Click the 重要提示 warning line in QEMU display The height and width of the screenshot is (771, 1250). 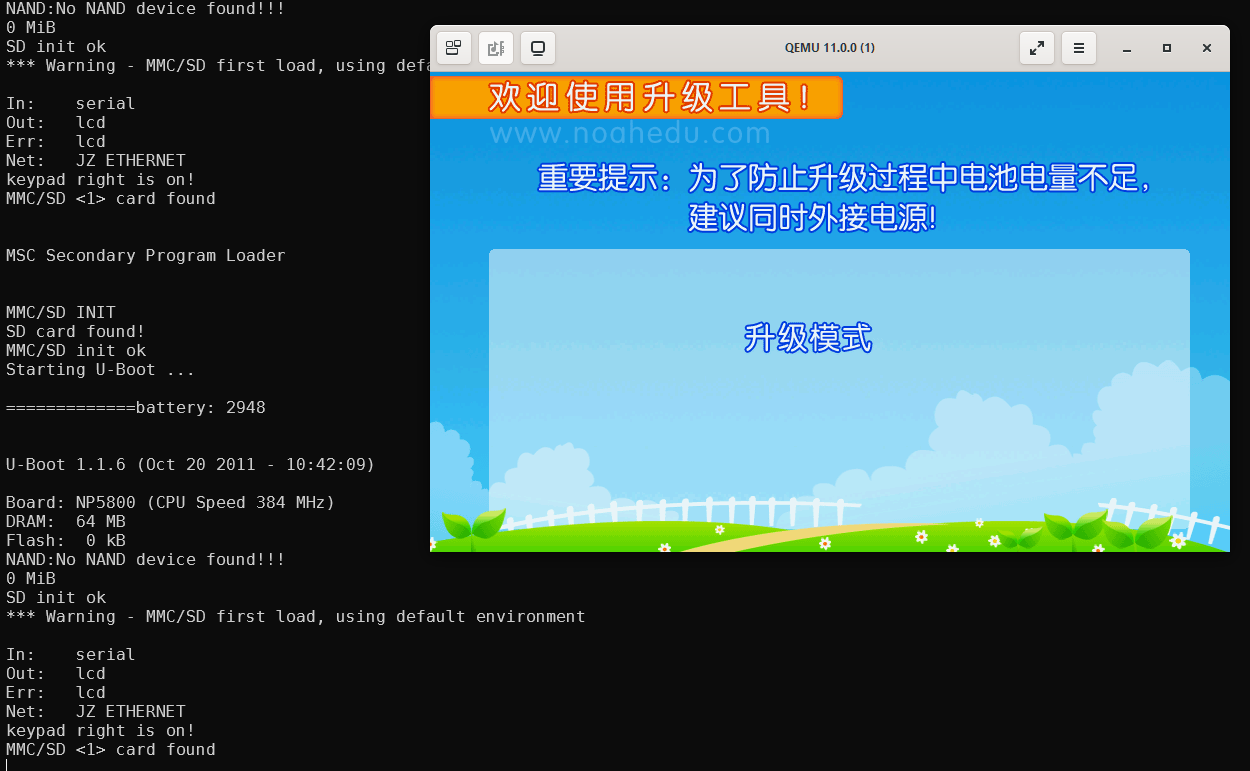point(845,178)
